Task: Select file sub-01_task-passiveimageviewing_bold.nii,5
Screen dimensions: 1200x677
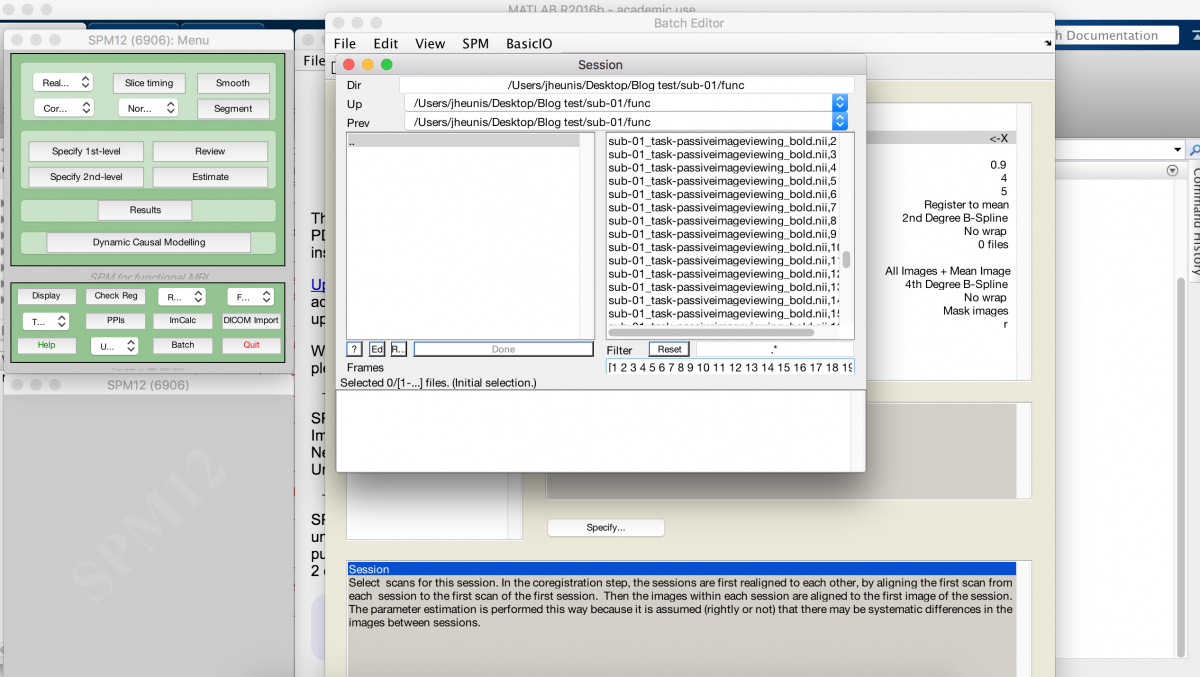Action: tap(723, 181)
